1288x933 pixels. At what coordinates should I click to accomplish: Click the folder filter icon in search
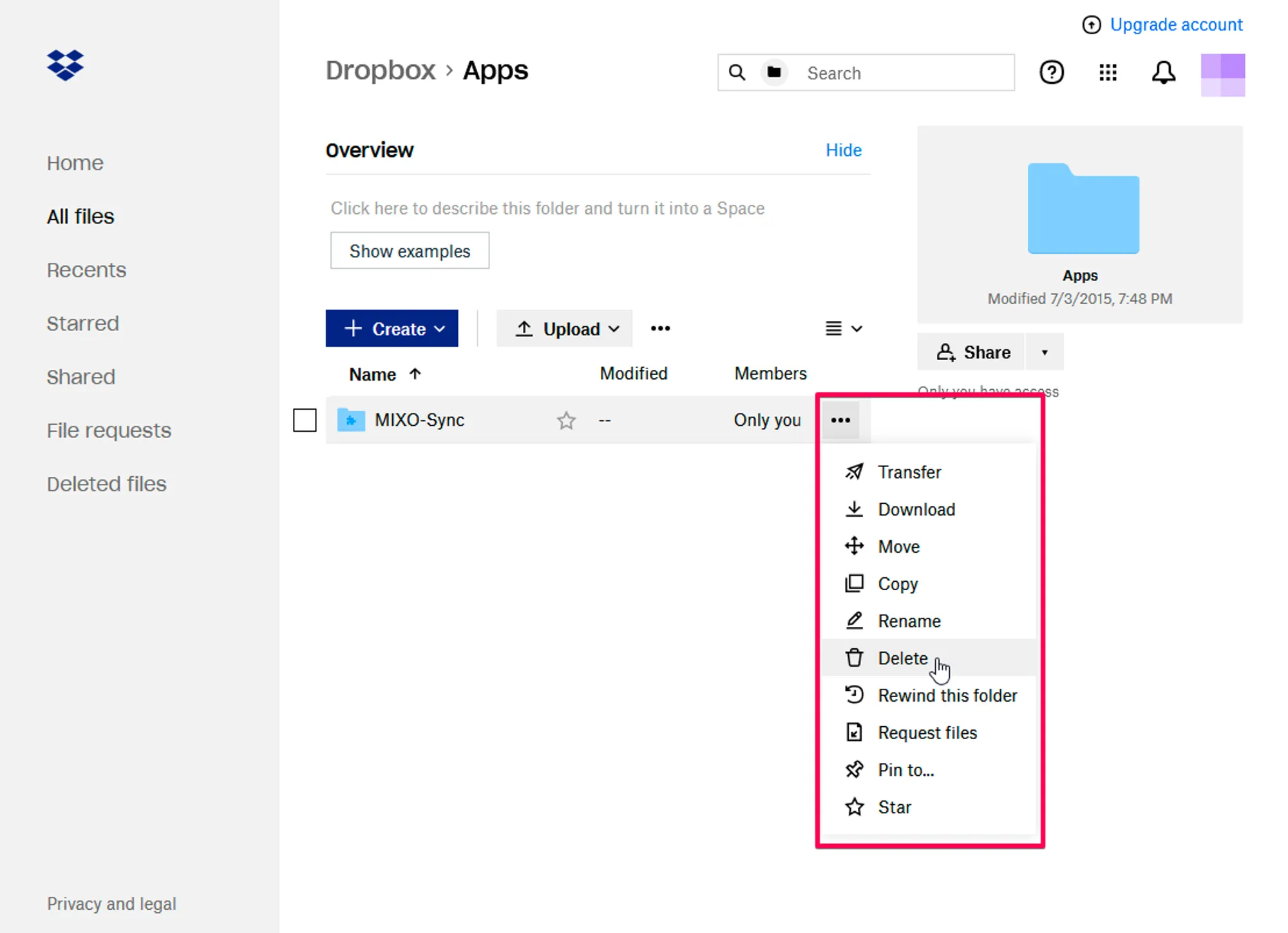[774, 72]
